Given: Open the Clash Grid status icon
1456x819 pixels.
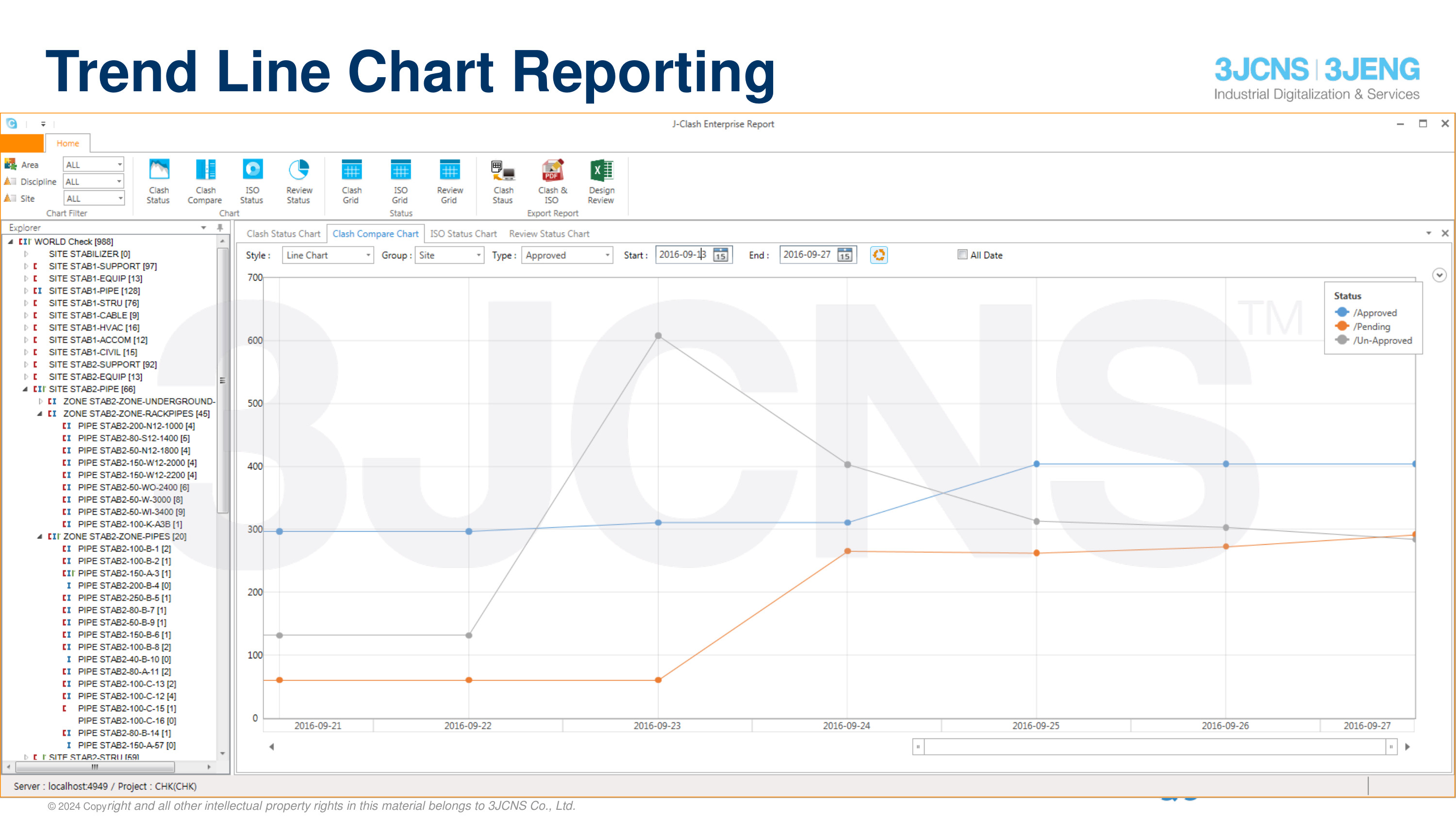Looking at the screenshot, I should [x=351, y=182].
